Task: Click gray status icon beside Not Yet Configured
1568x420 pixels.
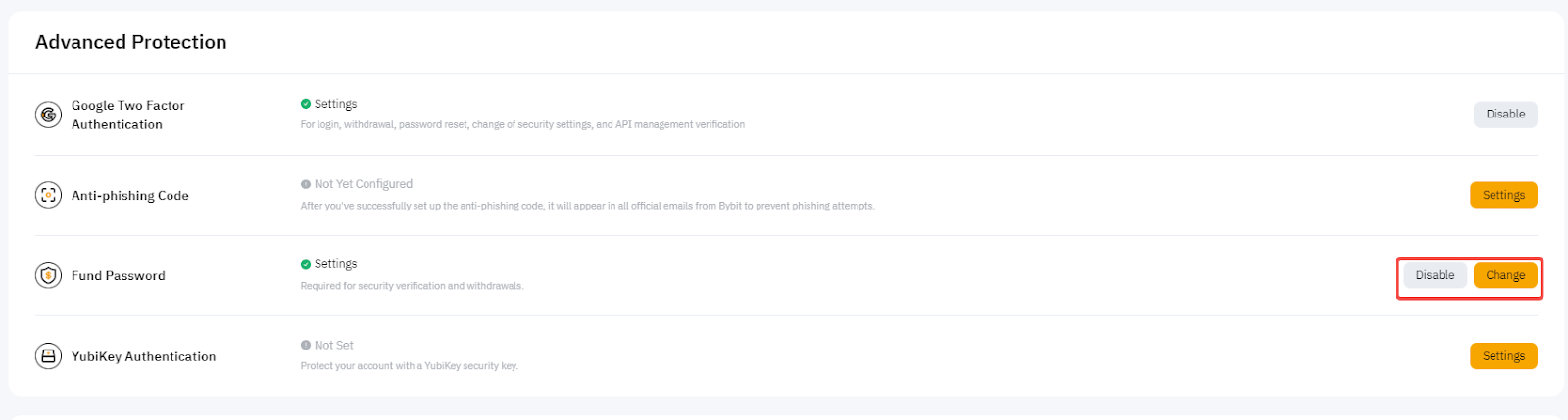Action: [x=306, y=184]
